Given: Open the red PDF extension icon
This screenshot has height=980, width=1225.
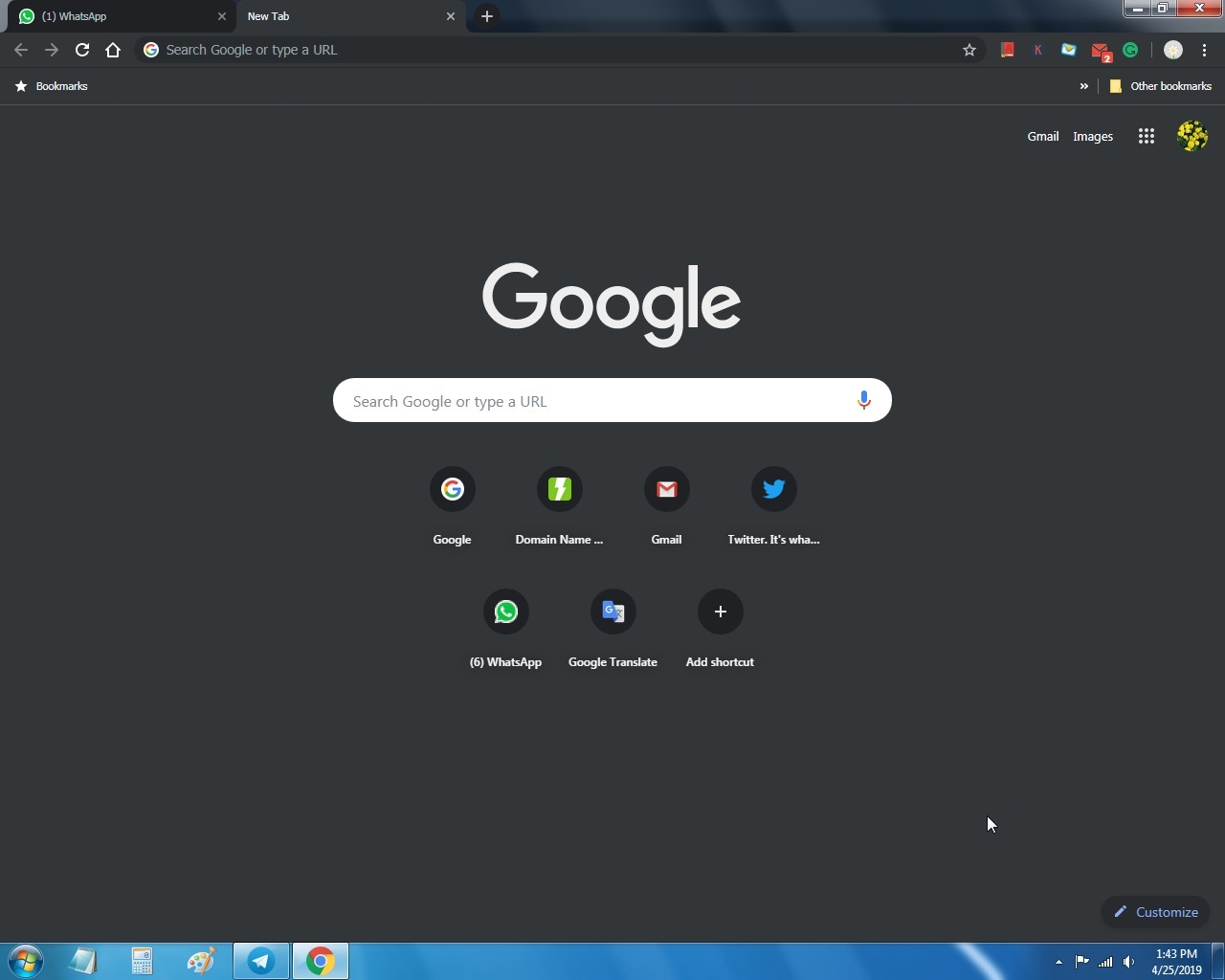Looking at the screenshot, I should (1008, 50).
